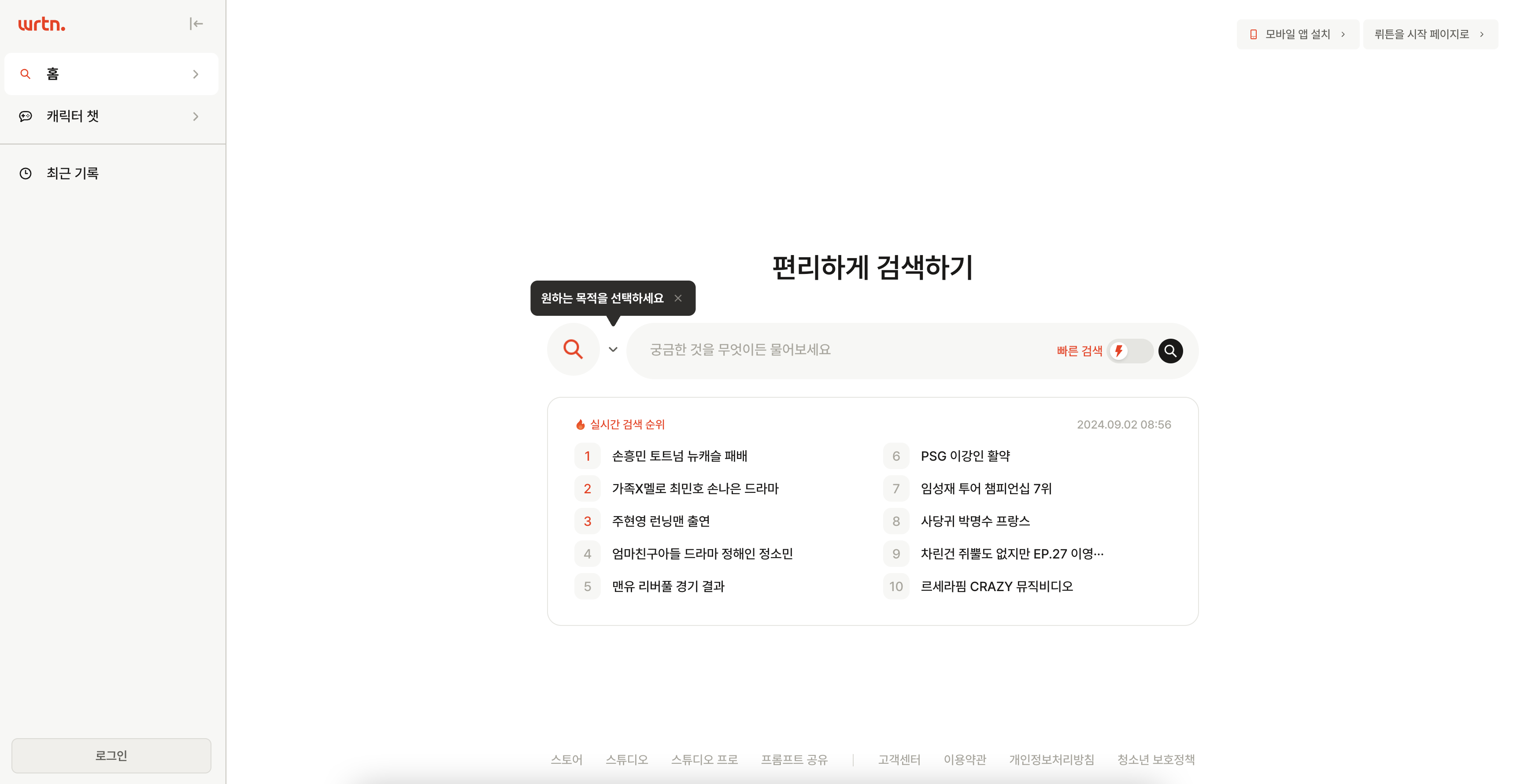Open trending item 손흥민 토트넘 뉴캐슬 패배

pos(679,456)
